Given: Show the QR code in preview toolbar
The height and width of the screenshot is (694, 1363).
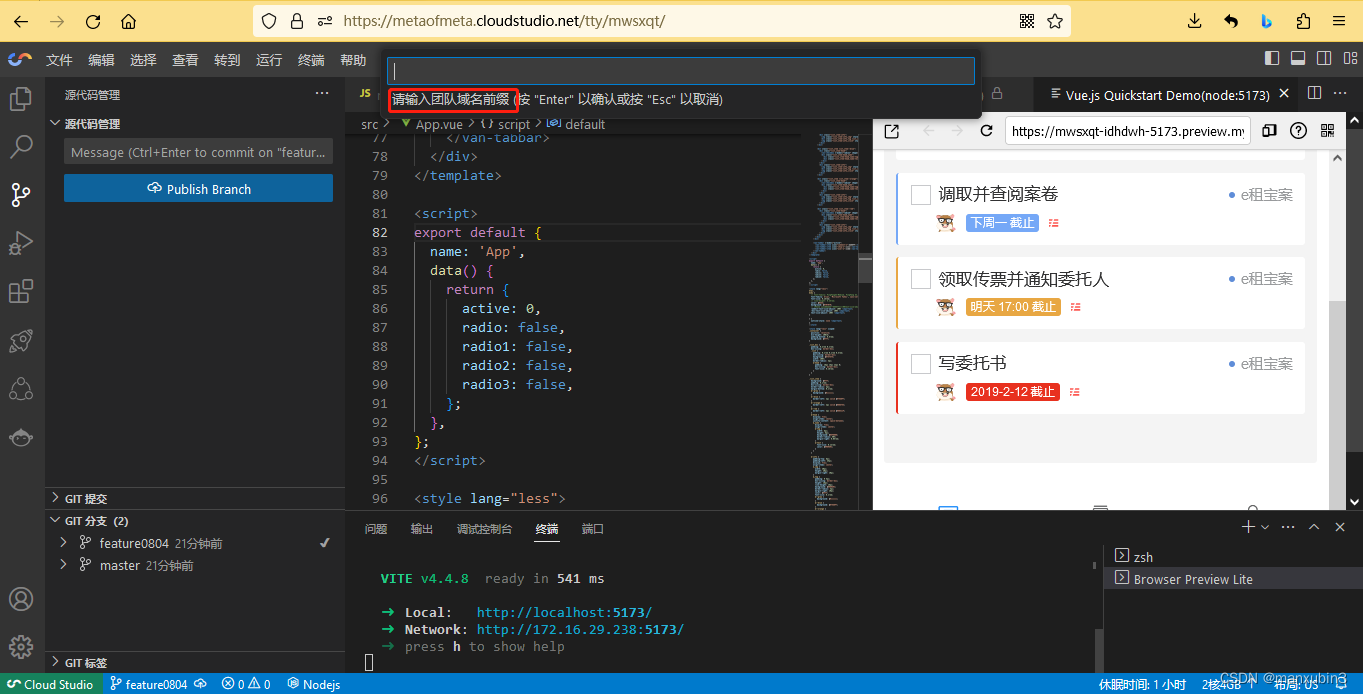Looking at the screenshot, I should click(x=1328, y=131).
